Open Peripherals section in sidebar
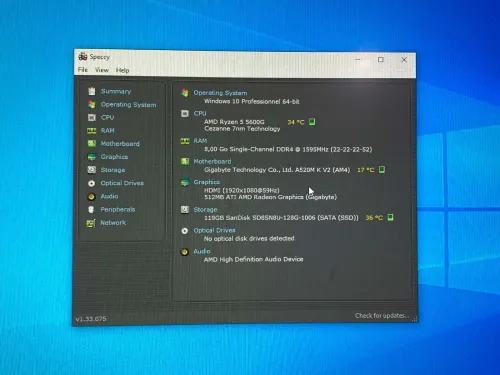Viewport: 500px width, 375px height. [118, 209]
